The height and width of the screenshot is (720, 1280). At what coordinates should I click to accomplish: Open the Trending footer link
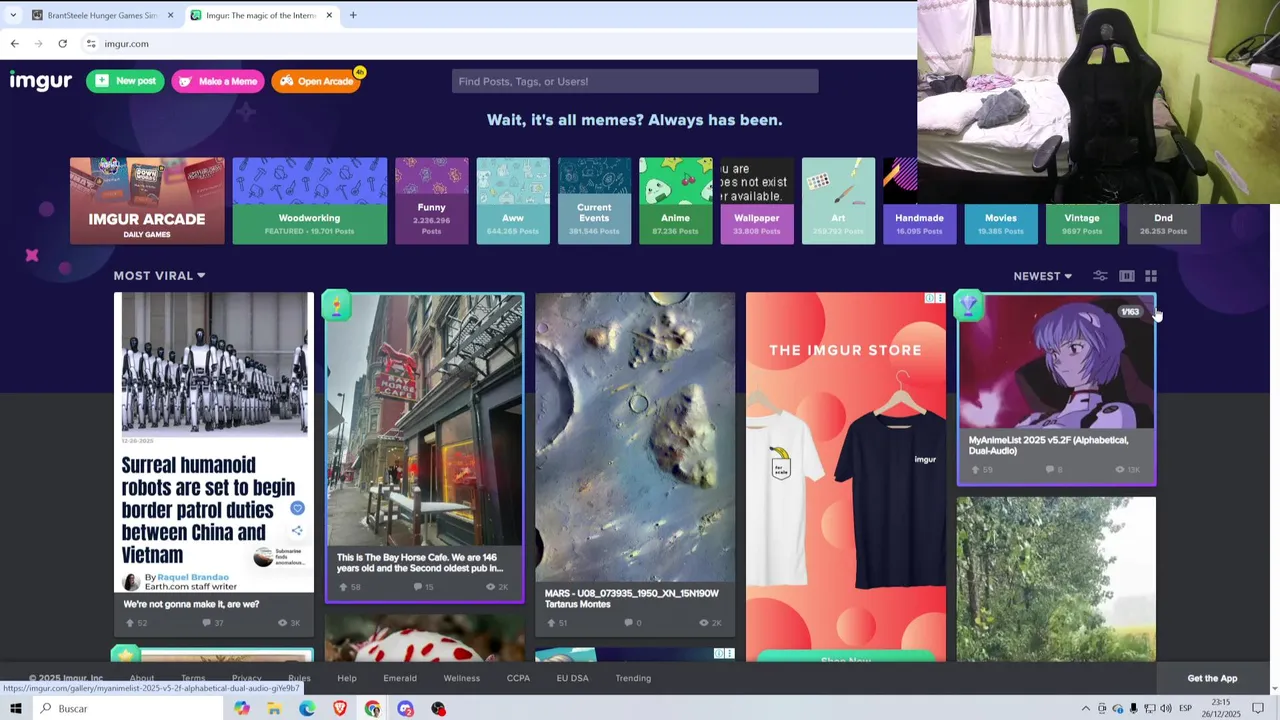click(x=633, y=678)
